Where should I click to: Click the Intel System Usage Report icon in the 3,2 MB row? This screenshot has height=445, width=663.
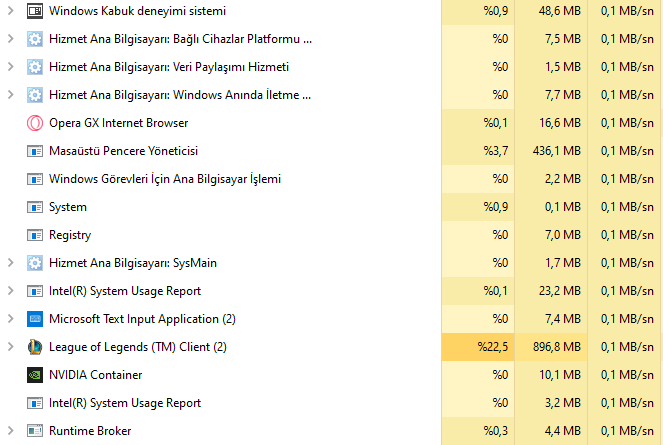pos(35,403)
